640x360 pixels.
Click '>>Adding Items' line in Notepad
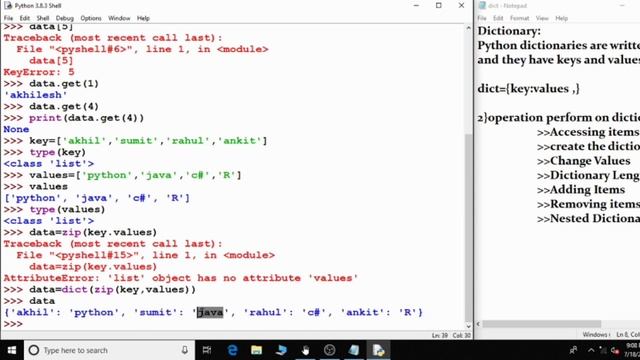[581, 190]
